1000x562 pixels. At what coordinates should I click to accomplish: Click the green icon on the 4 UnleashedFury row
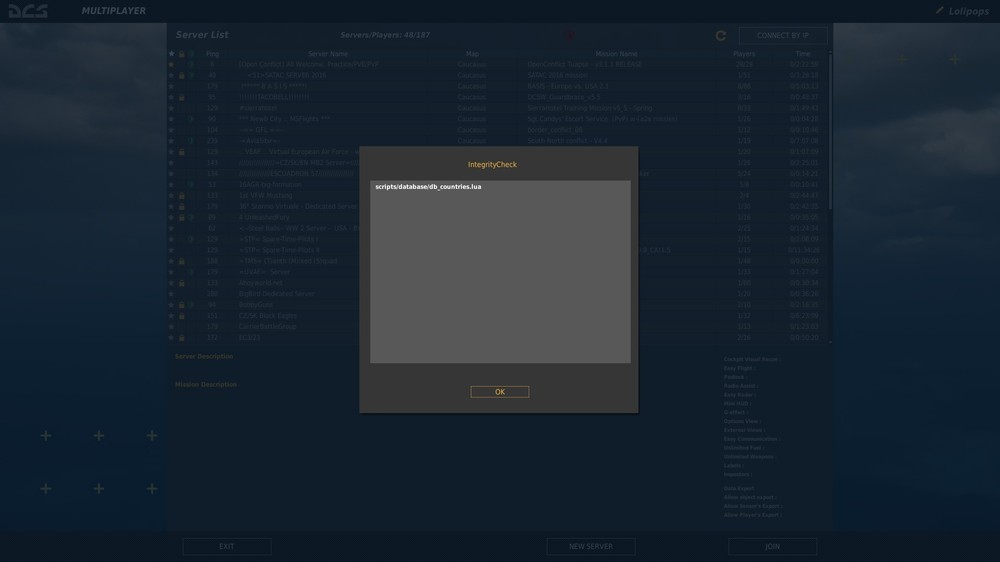191,218
